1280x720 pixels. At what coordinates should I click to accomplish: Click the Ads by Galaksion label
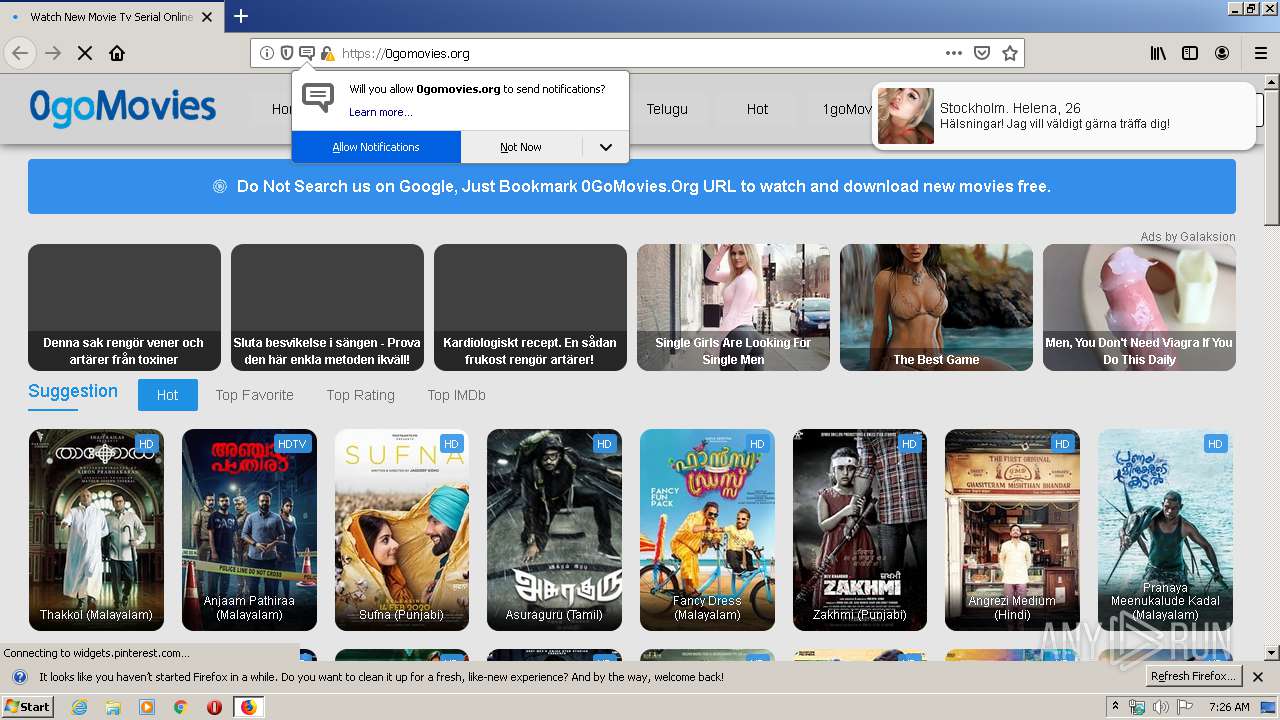point(1188,237)
